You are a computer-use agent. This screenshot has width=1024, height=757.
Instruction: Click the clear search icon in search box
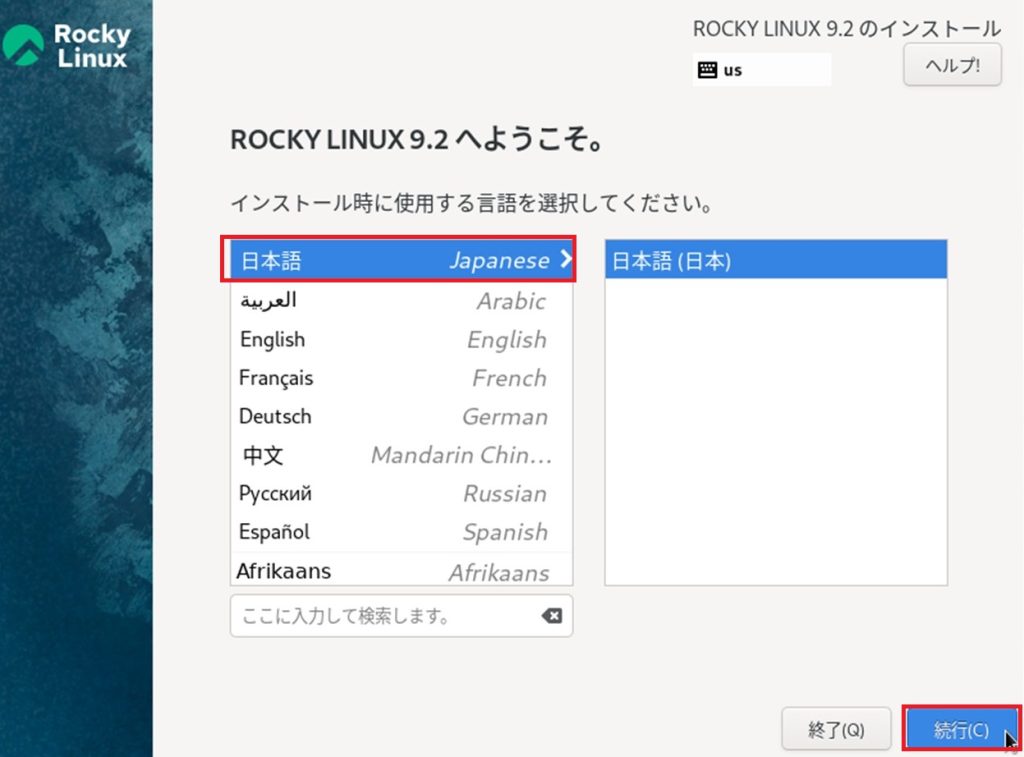(552, 616)
